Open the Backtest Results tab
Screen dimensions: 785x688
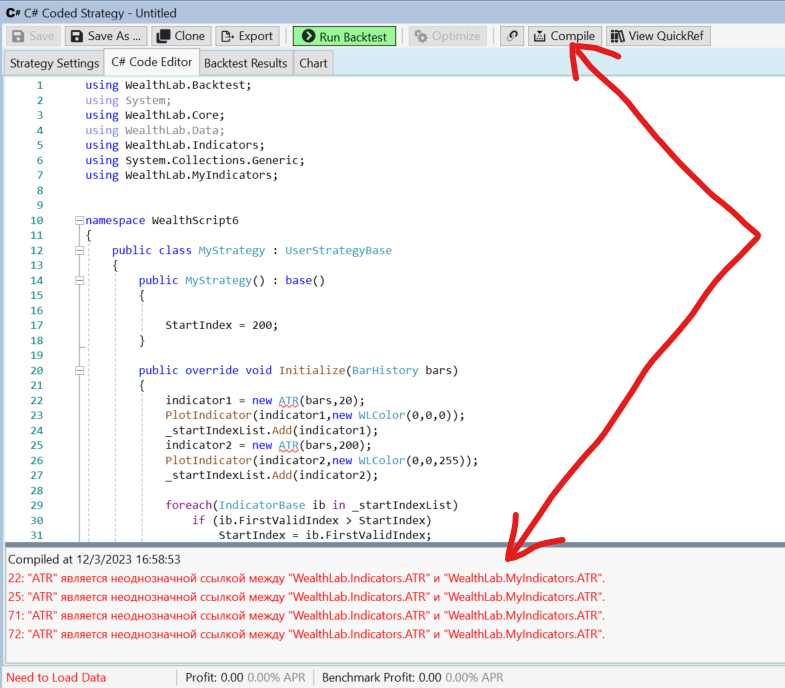tap(245, 63)
